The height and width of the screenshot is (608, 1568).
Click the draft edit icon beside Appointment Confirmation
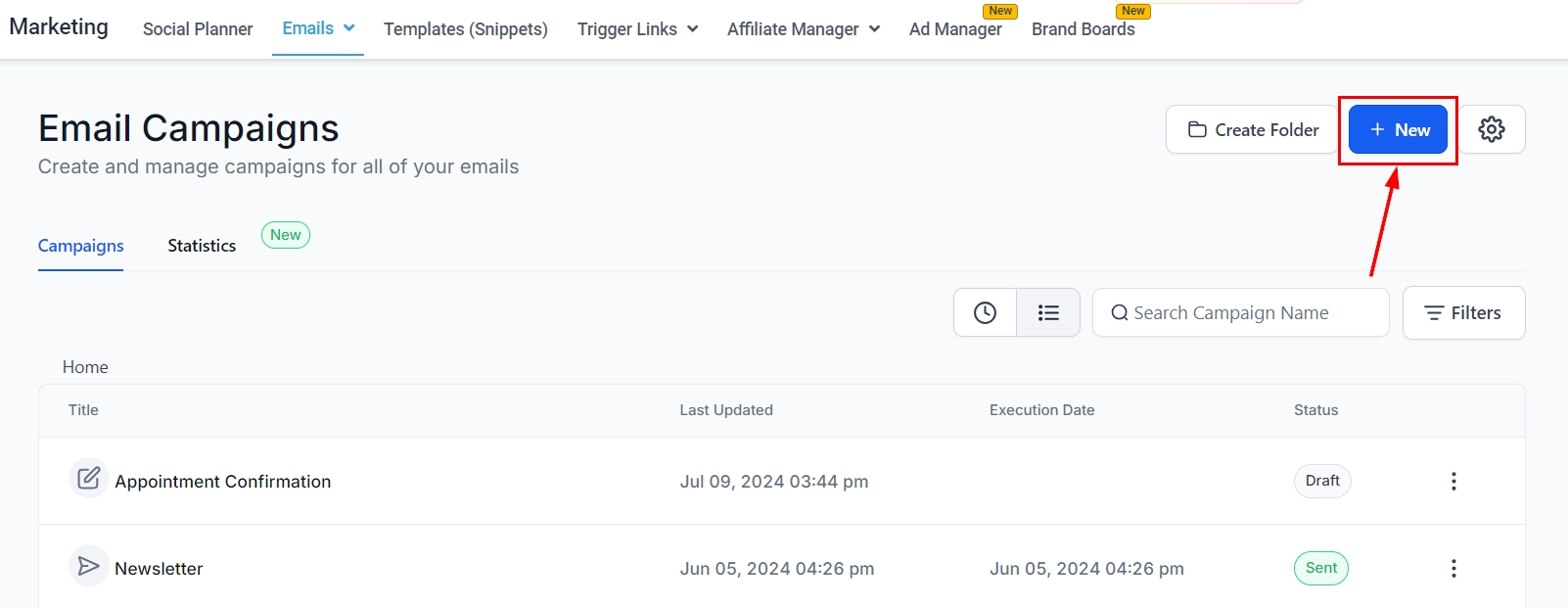click(88, 478)
